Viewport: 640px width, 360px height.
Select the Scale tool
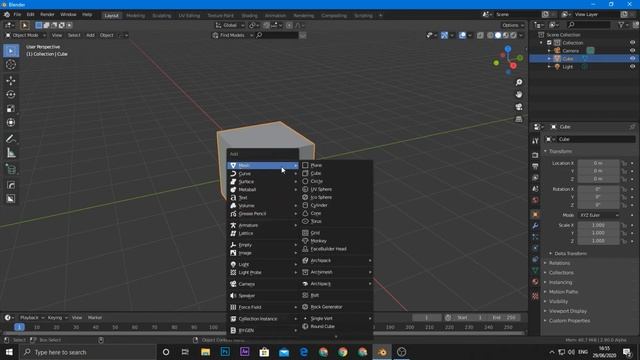click(x=11, y=108)
